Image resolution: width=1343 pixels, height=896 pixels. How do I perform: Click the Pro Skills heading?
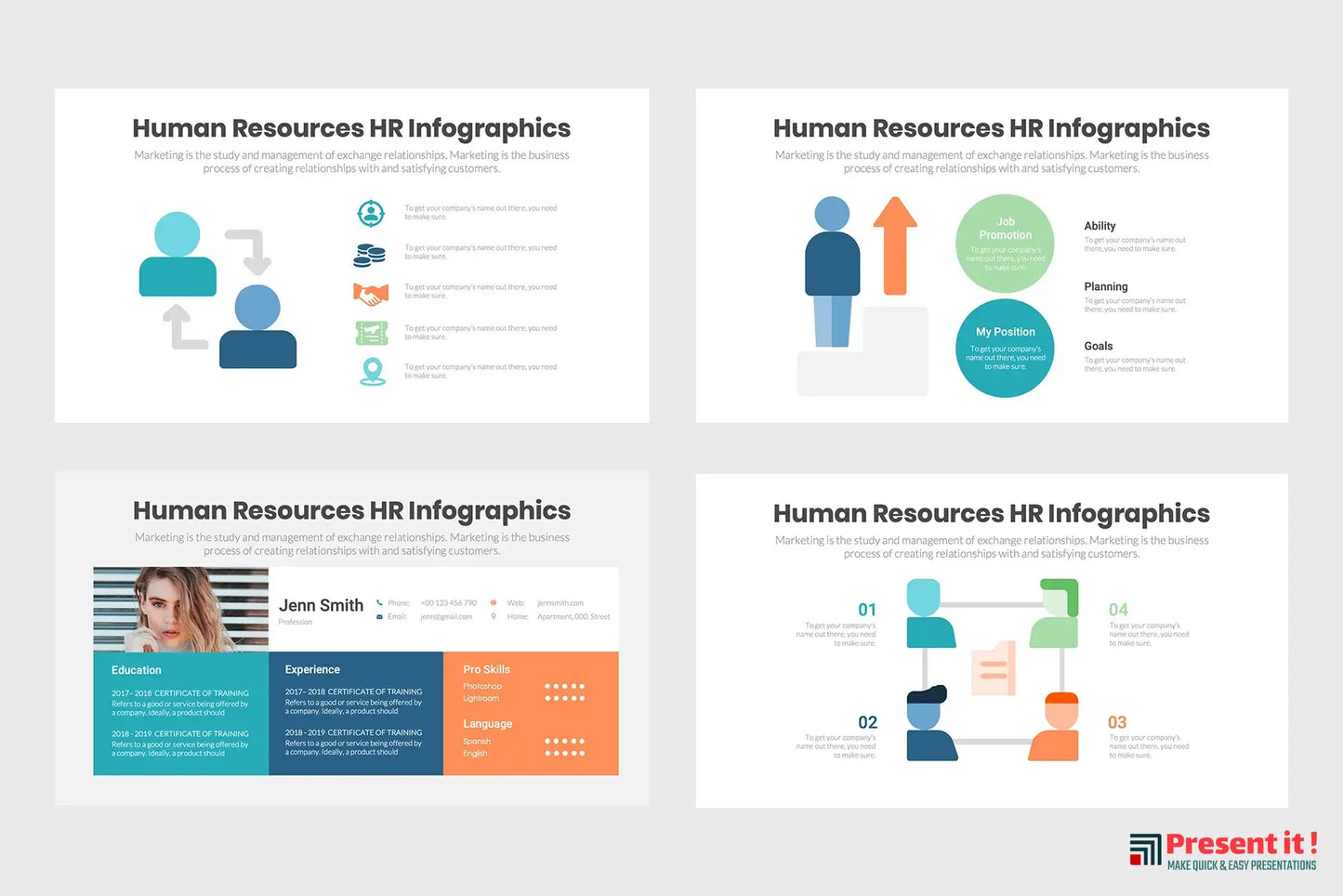click(486, 669)
